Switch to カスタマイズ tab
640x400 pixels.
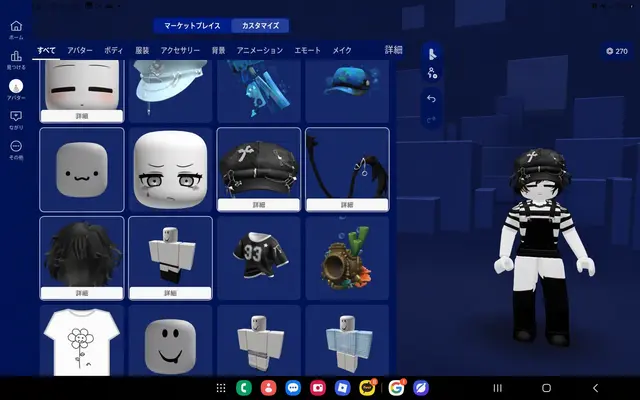(x=260, y=25)
